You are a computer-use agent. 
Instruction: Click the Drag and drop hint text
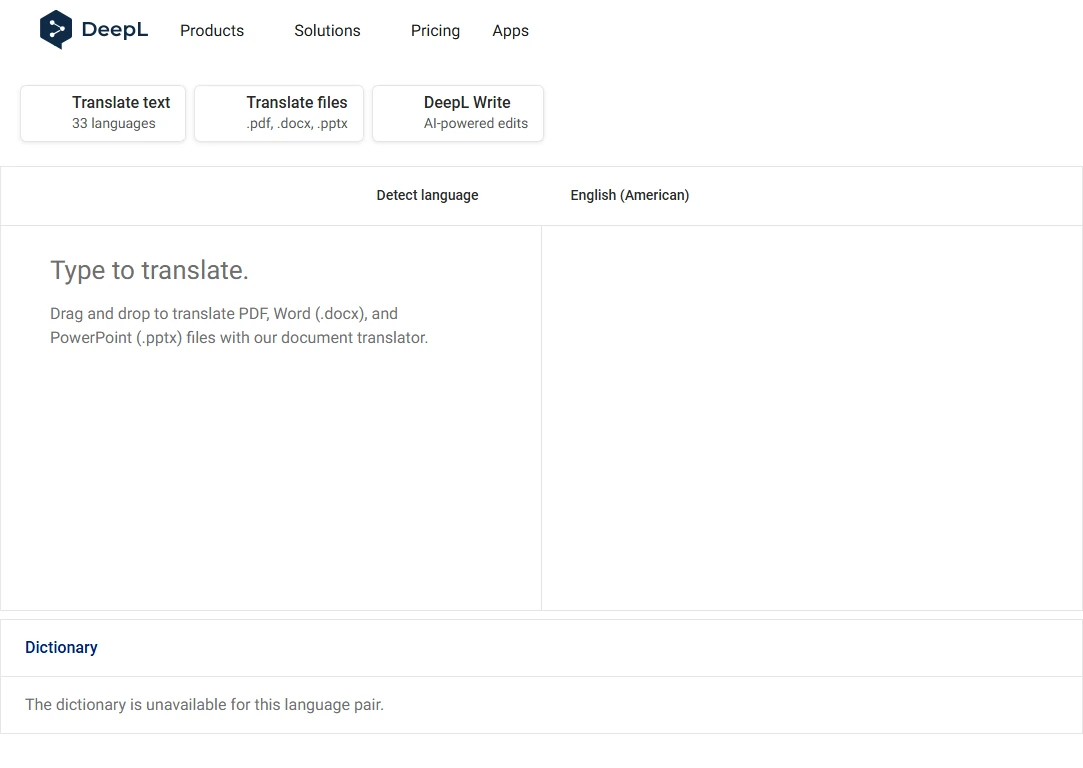(239, 325)
